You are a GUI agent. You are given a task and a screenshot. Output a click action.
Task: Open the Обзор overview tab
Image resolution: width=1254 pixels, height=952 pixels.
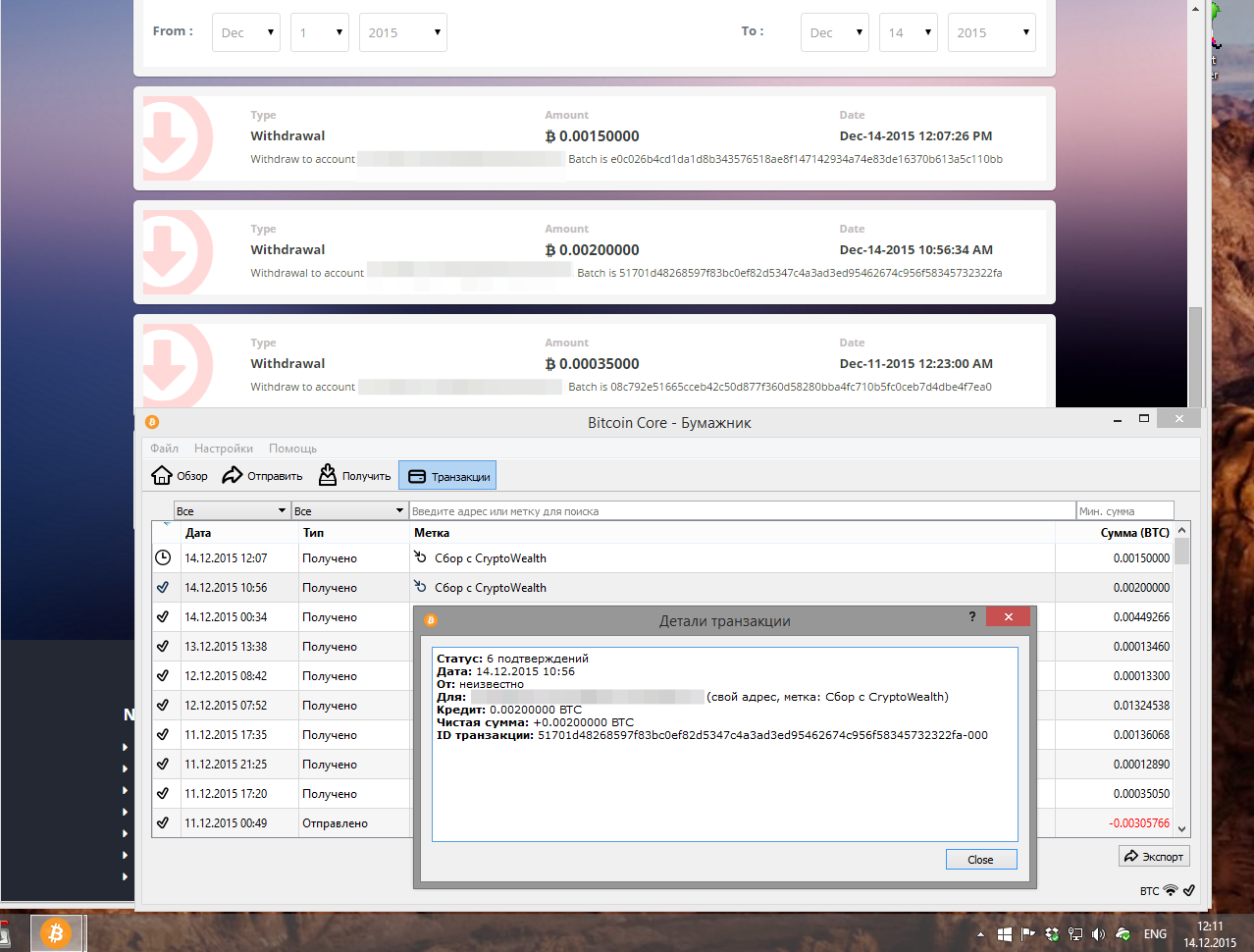click(x=180, y=476)
